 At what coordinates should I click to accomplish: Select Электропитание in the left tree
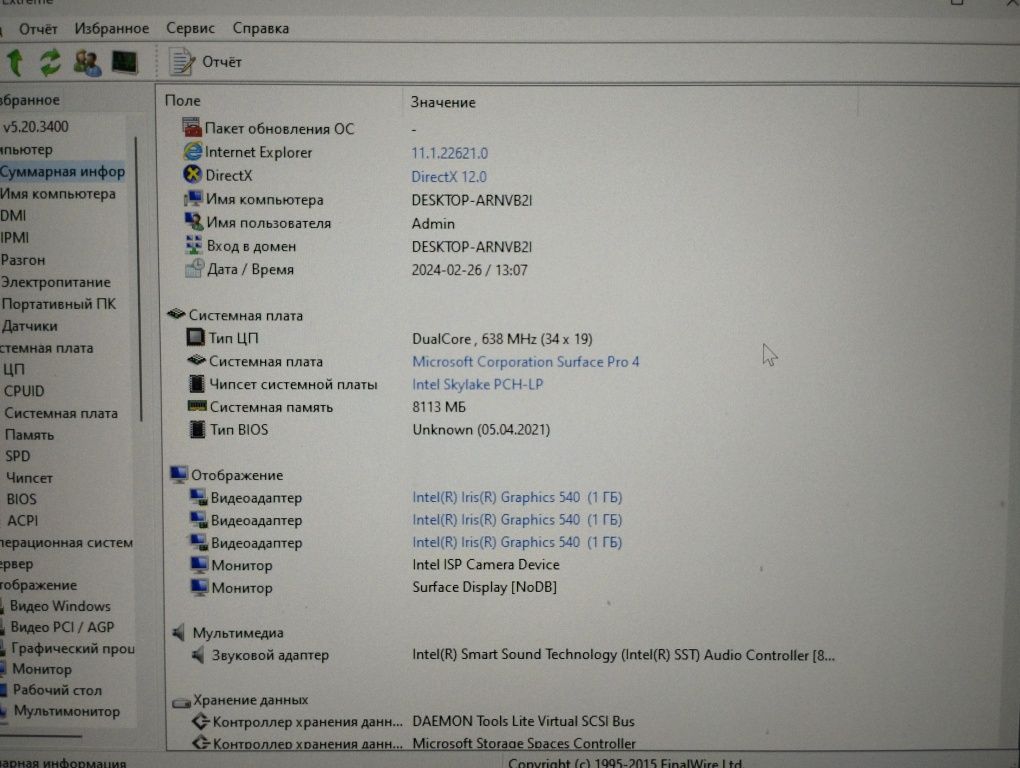click(x=55, y=282)
